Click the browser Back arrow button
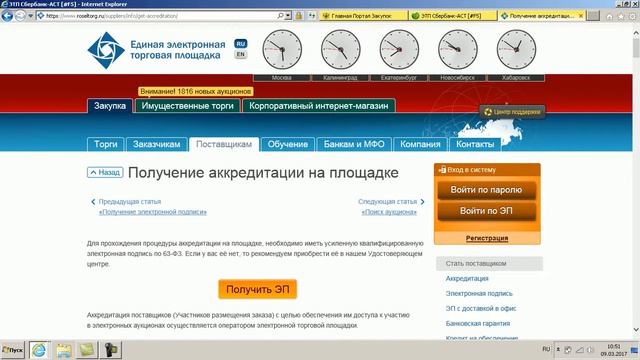 click(x=7, y=16)
